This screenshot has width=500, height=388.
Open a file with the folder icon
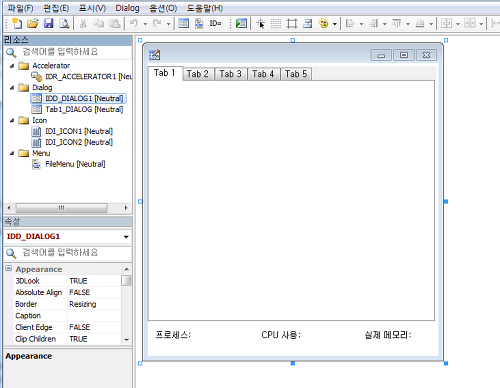click(33, 23)
